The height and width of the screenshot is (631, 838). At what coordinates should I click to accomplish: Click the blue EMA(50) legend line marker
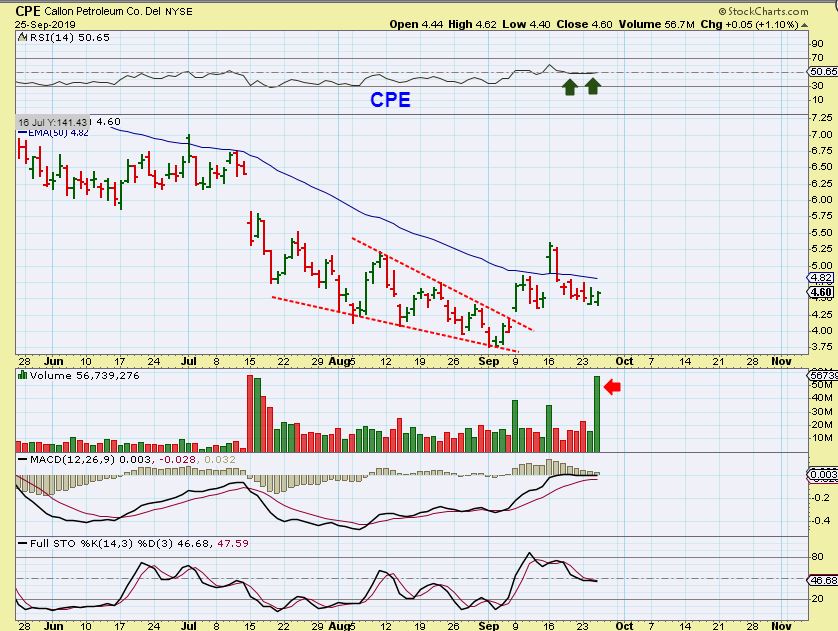point(22,133)
